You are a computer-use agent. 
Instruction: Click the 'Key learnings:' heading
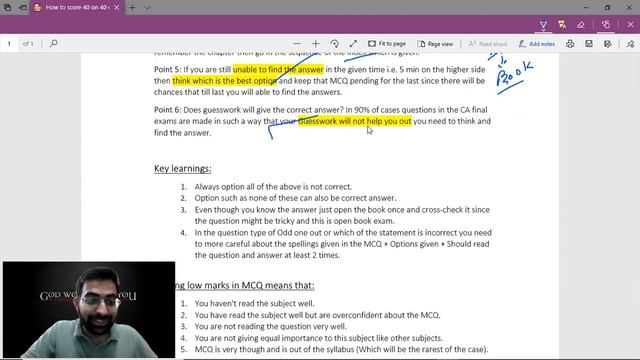[x=182, y=168]
